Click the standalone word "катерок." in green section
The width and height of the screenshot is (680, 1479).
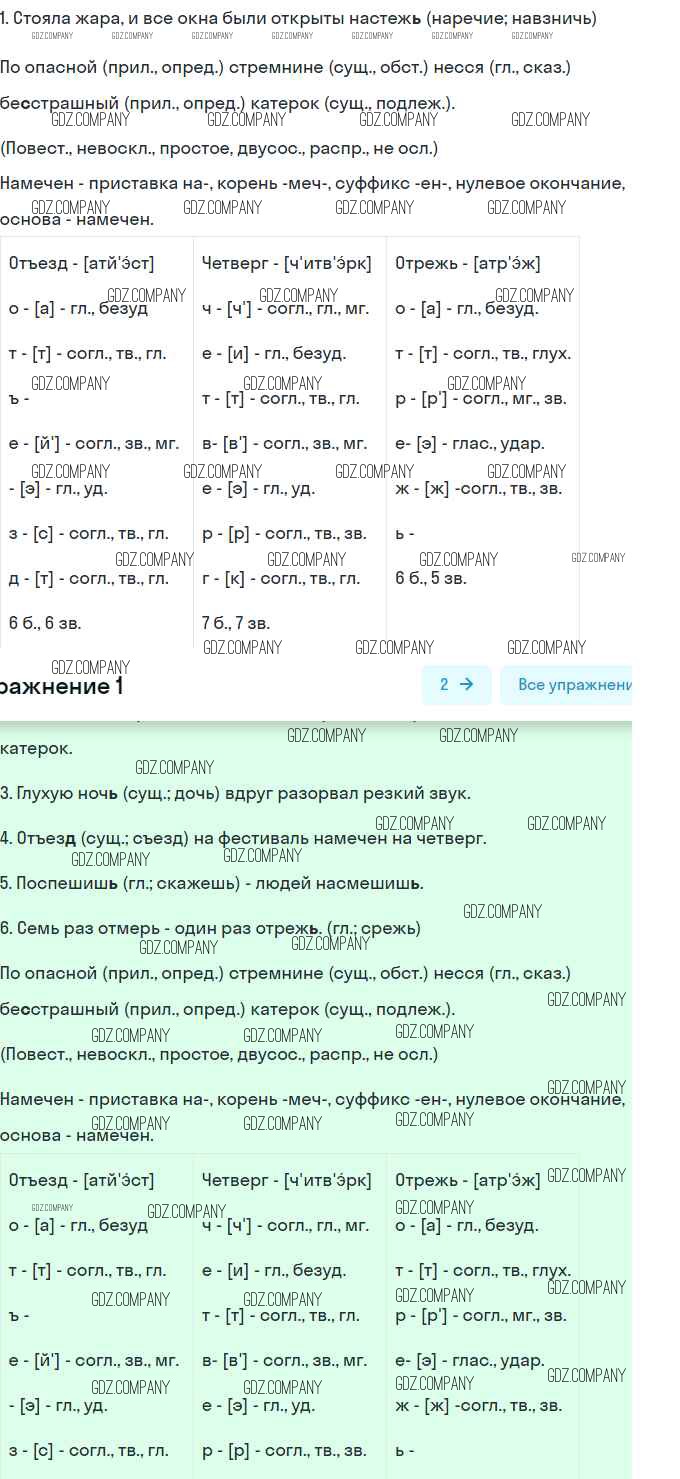[37, 748]
